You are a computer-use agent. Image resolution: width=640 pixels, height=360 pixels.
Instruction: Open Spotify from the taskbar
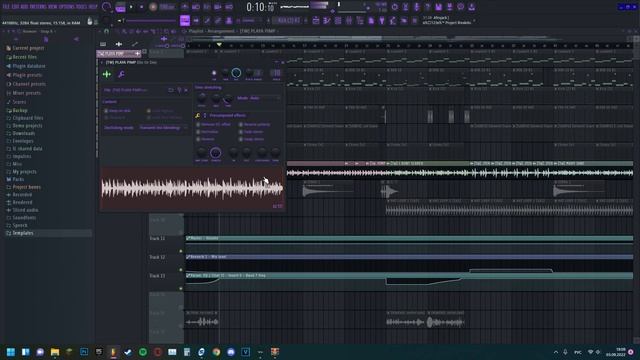[x=143, y=352]
